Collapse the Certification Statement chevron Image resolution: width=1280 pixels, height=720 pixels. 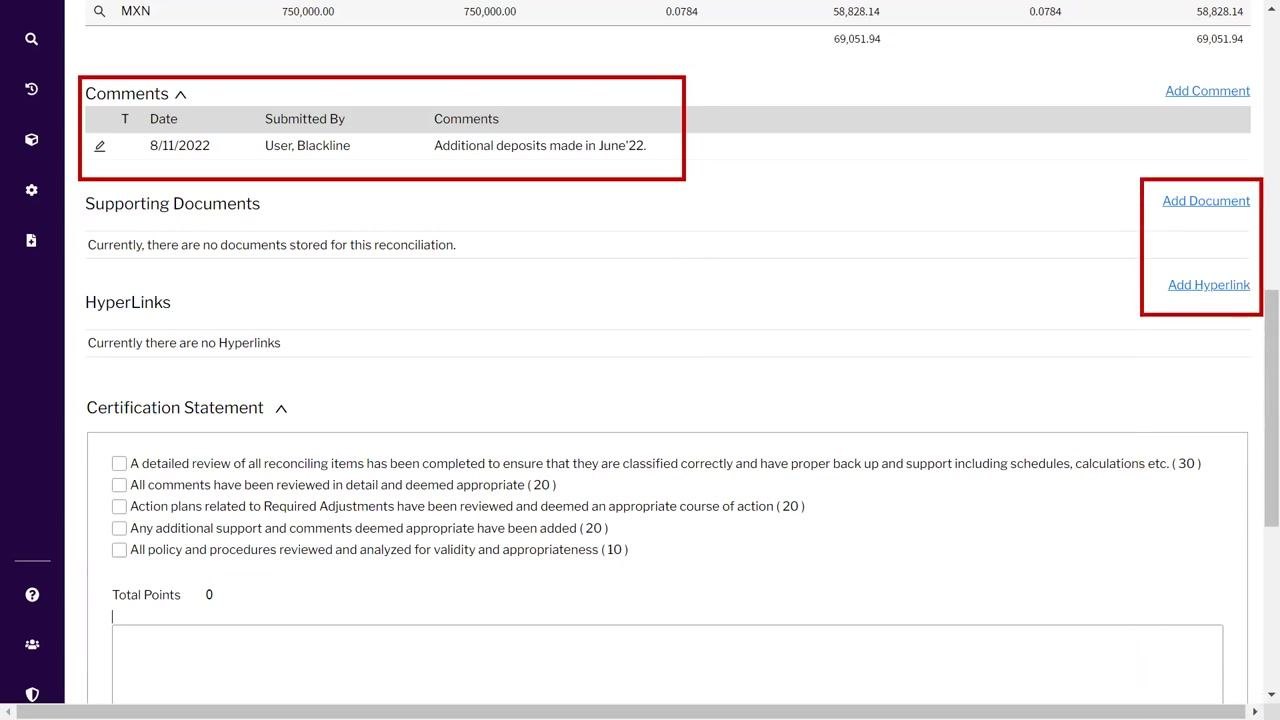(281, 408)
